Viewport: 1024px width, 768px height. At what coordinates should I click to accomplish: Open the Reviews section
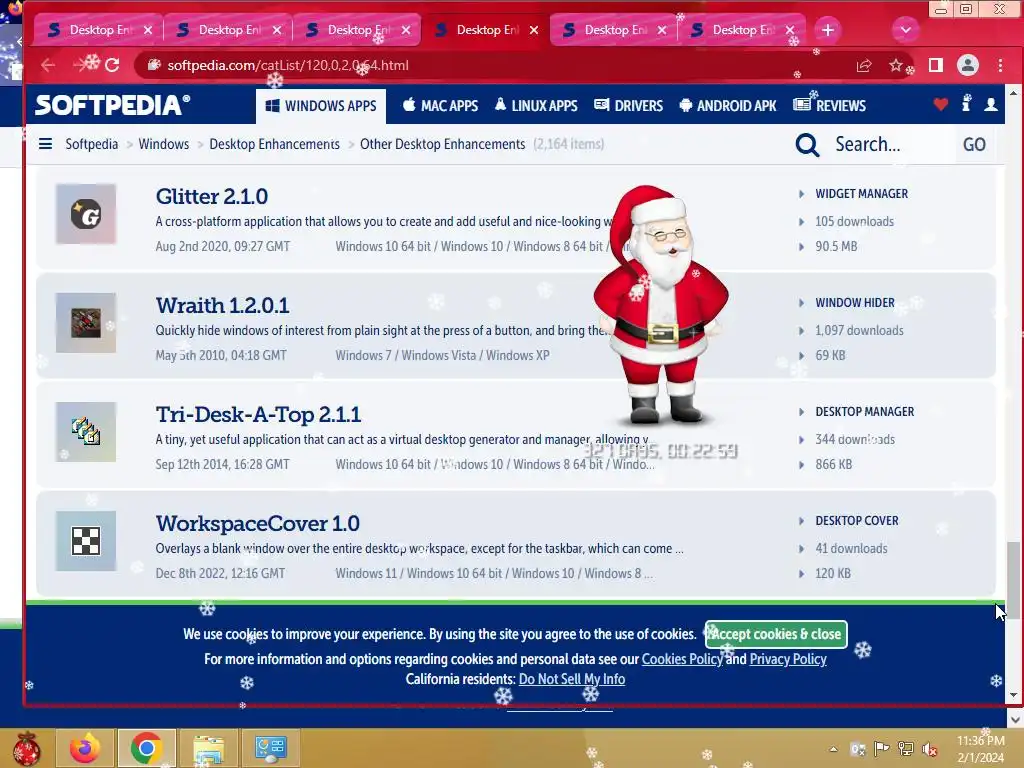pyautogui.click(x=829, y=106)
